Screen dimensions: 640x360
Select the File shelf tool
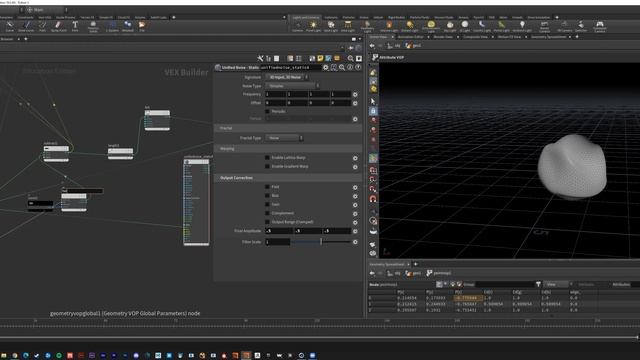[x=142, y=27]
